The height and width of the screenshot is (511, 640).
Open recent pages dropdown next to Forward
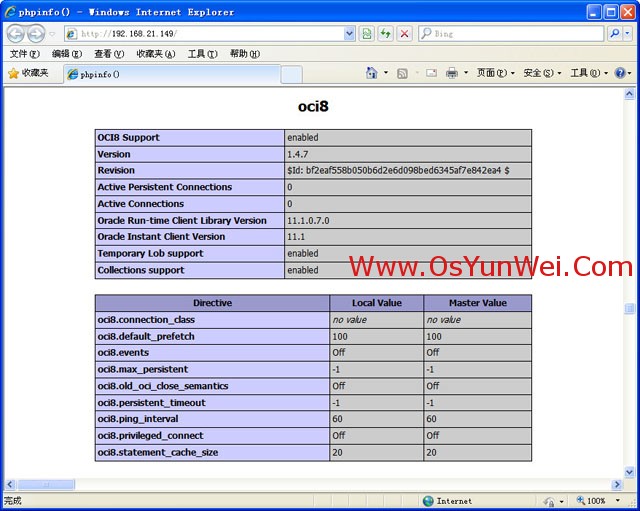52,34
